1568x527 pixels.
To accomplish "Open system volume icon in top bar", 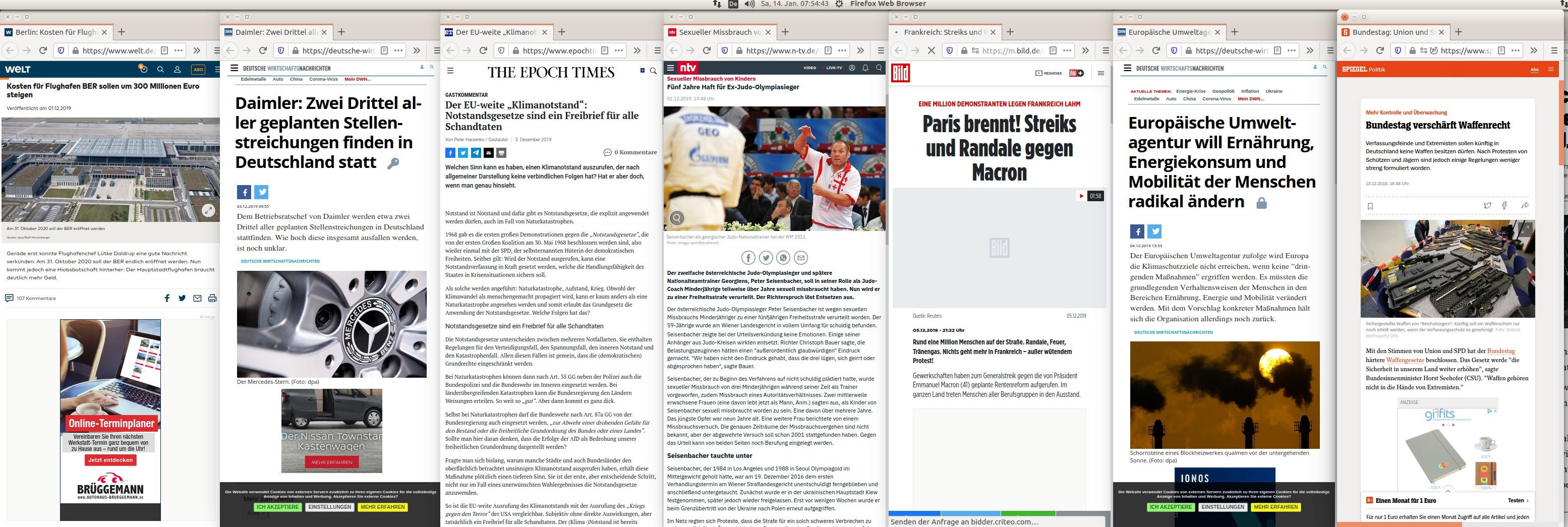I will point(749,4).
